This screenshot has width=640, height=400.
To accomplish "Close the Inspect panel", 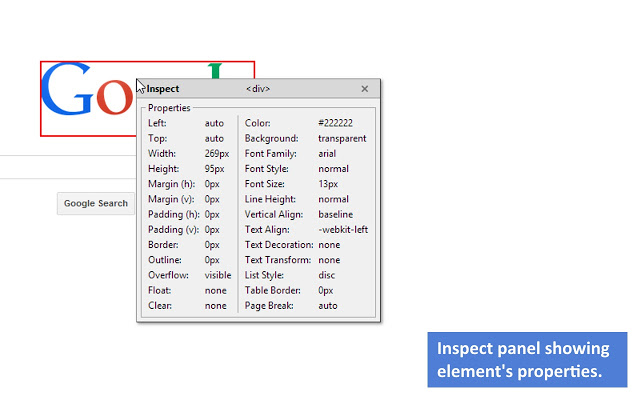I will pos(364,89).
